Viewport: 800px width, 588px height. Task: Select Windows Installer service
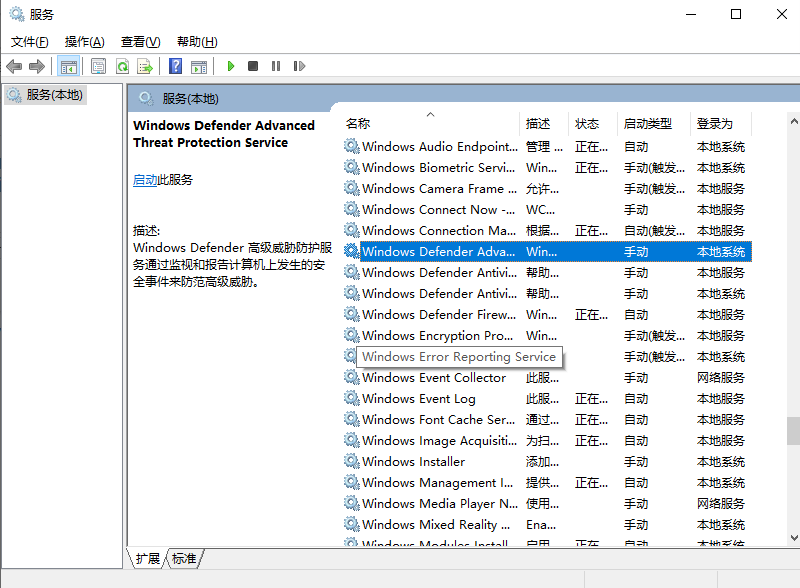point(547,461)
